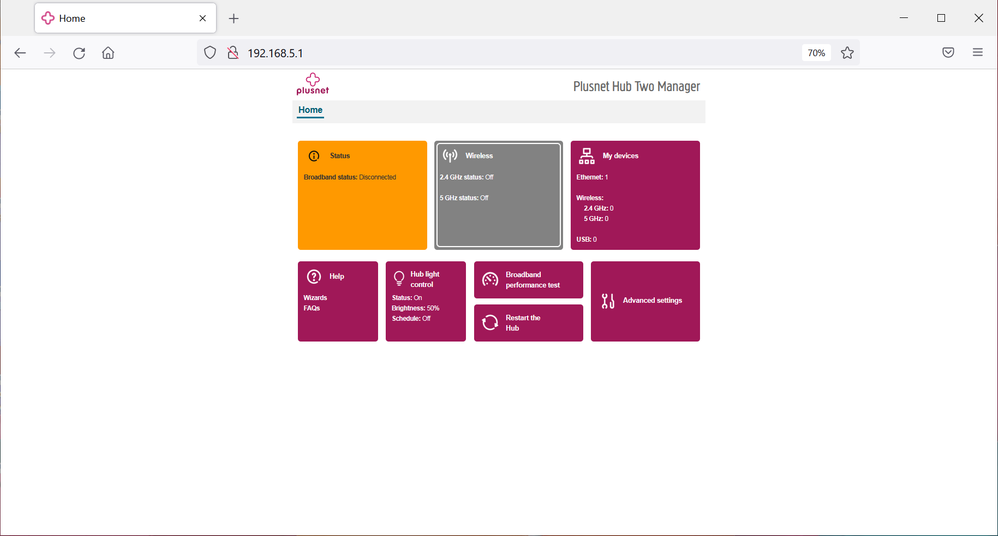Open the Status tile info icon
The width and height of the screenshot is (998, 536).
(314, 156)
